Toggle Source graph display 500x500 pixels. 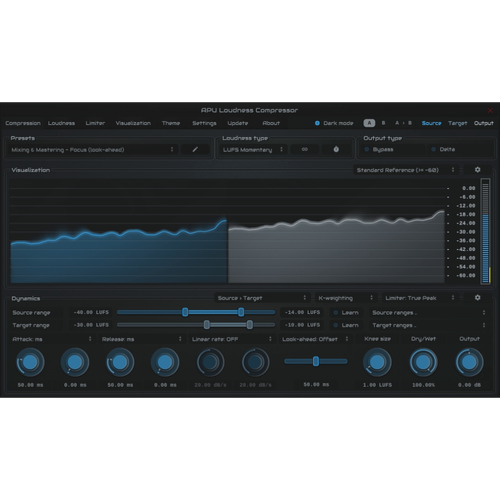[x=431, y=123]
